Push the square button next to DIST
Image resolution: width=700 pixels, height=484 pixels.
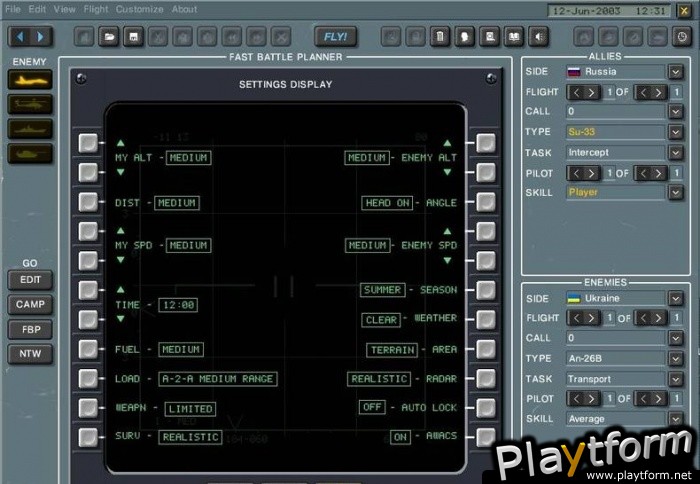[x=88, y=202]
